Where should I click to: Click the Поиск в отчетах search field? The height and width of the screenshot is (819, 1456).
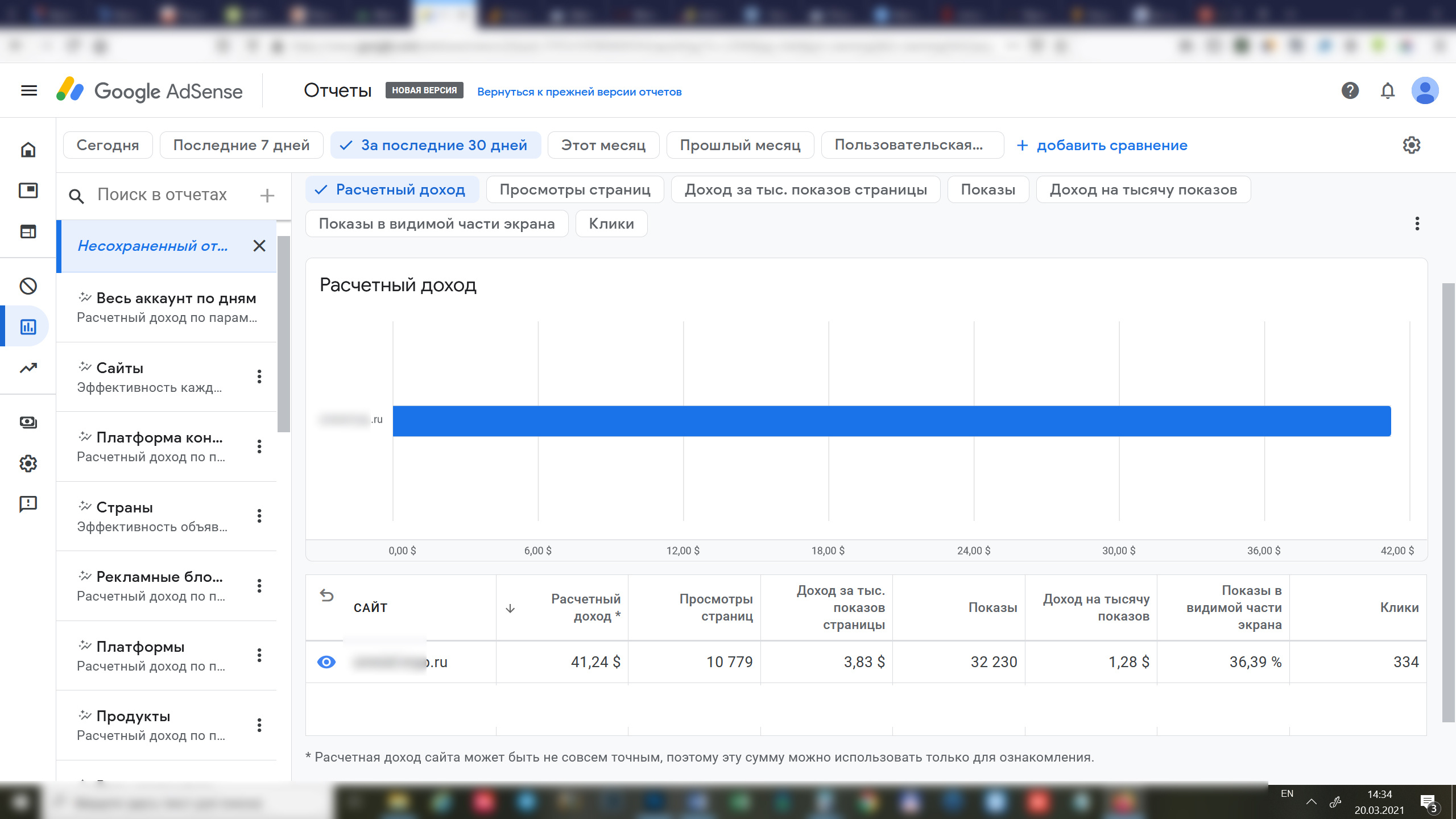pos(162,195)
